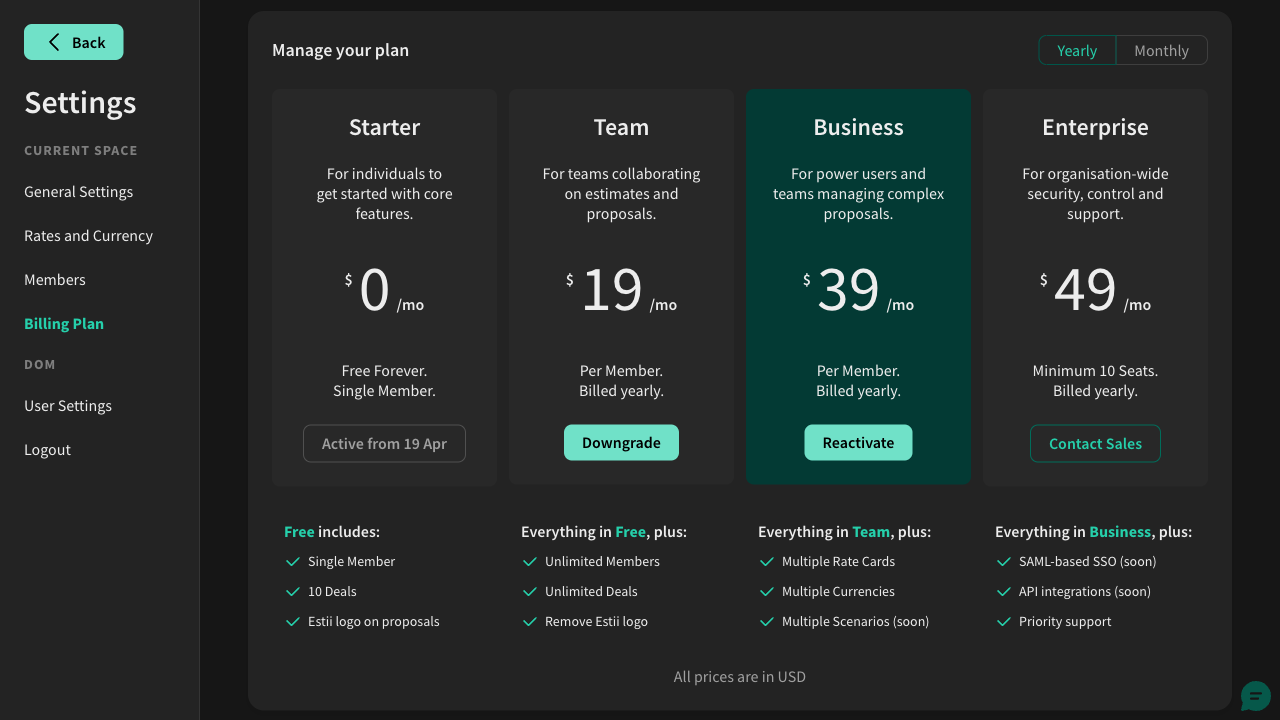This screenshot has height=720, width=1280.
Task: Click the checkmark beside Multiple Currencies
Action: coord(767,592)
